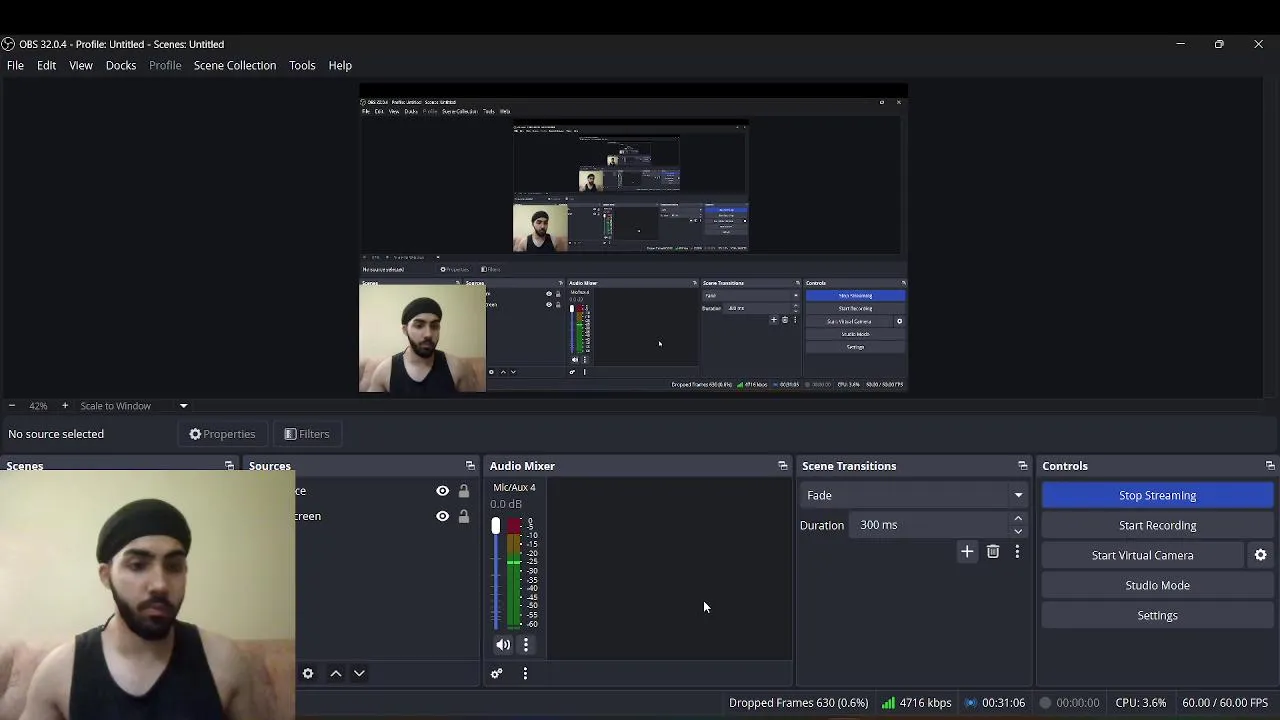Decrease the transition duration value
Screen dimensions: 1280x720
pyautogui.click(x=1018, y=531)
